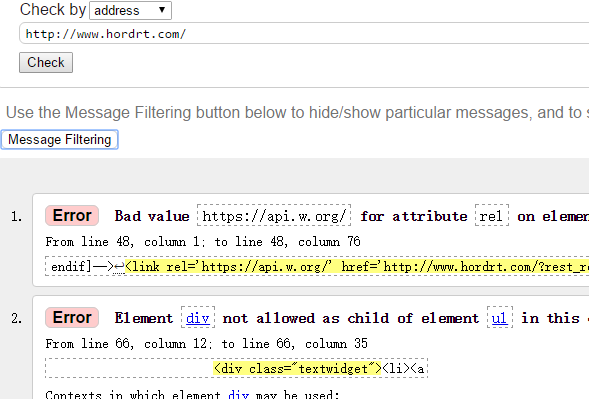This screenshot has width=589, height=399.
Task: Click the 'div' link in error 2 heading
Action: point(198,318)
